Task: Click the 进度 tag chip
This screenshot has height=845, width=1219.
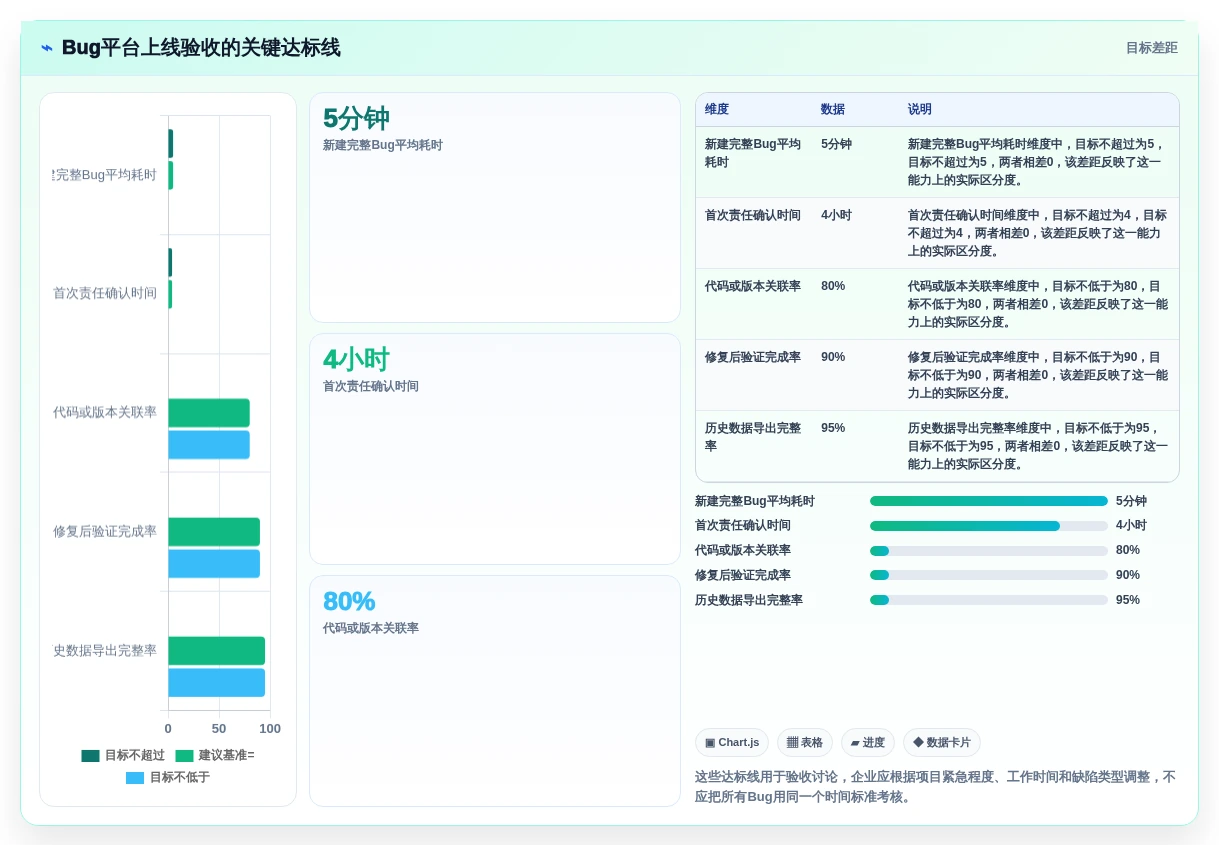Action: pos(867,743)
